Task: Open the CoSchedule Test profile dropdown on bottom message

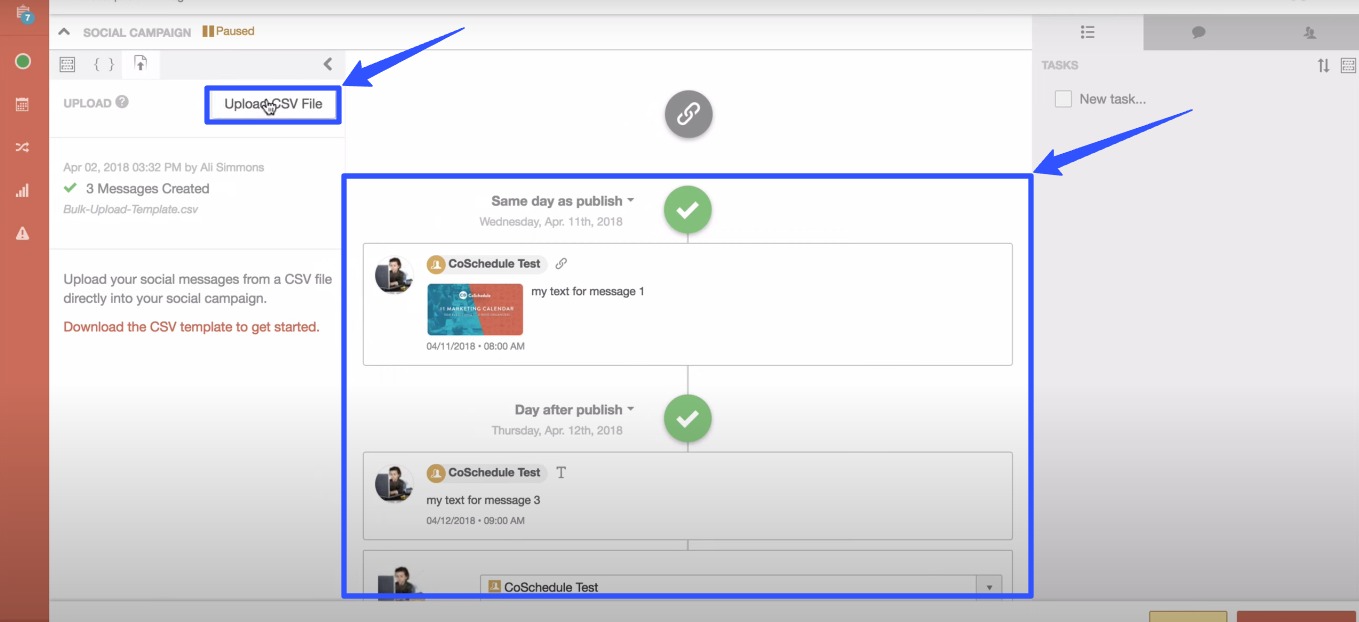Action: [986, 587]
